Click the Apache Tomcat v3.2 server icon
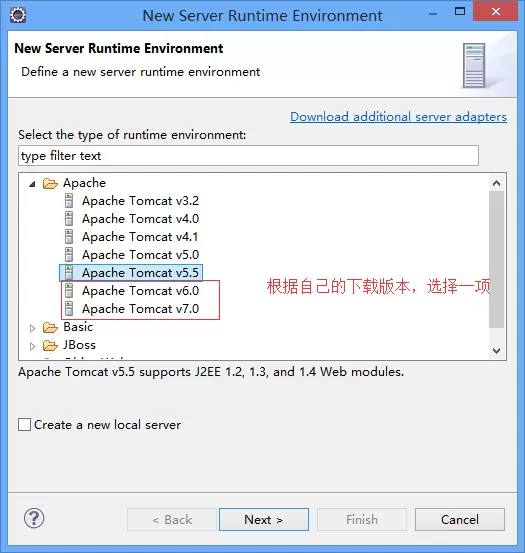This screenshot has width=525, height=553. tap(69, 201)
